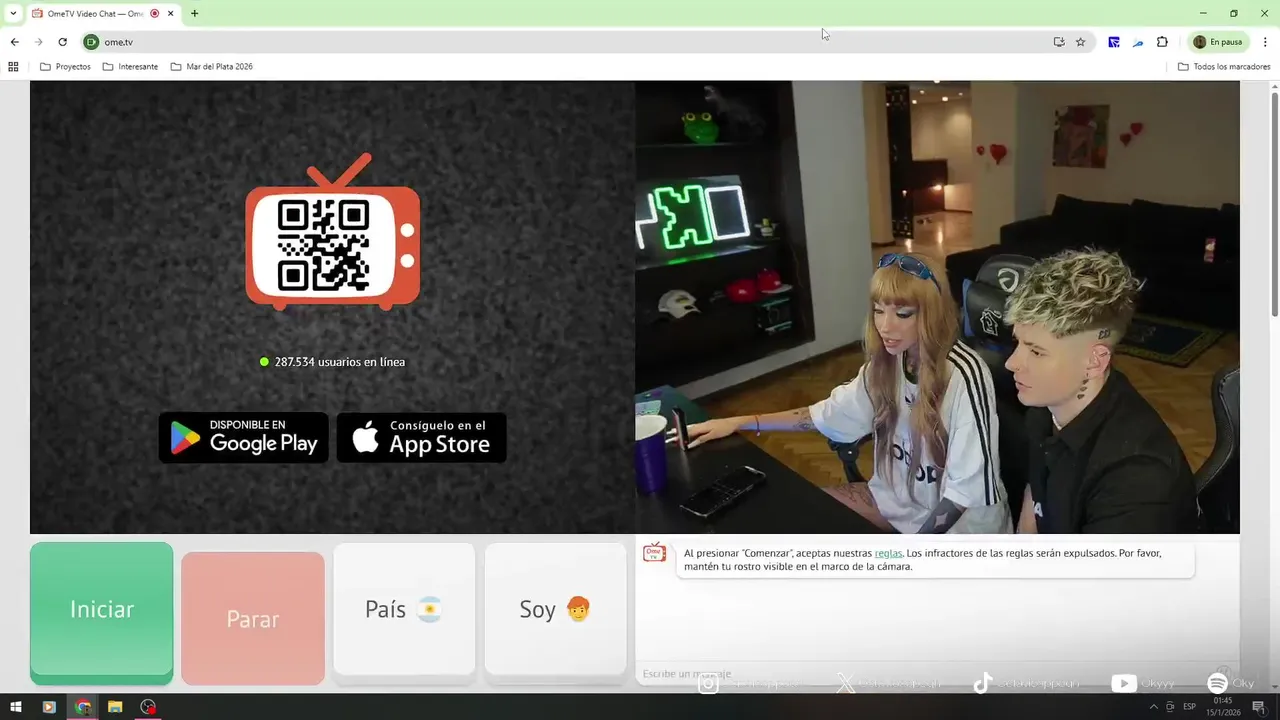Open the Chrome apps grid icon
The image size is (1280, 720).
[13, 67]
